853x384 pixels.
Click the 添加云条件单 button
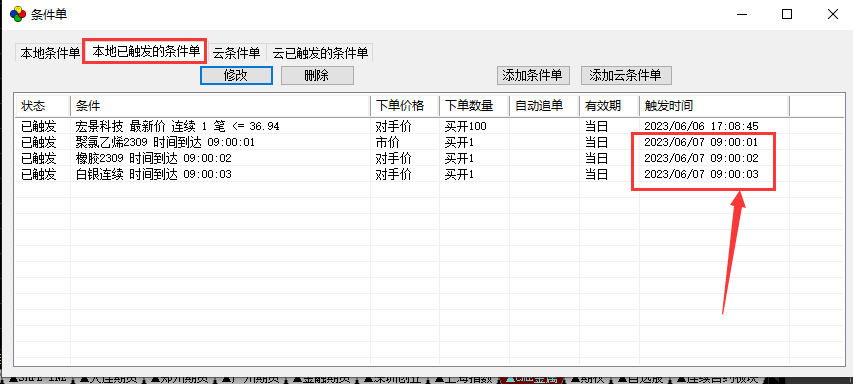[626, 76]
